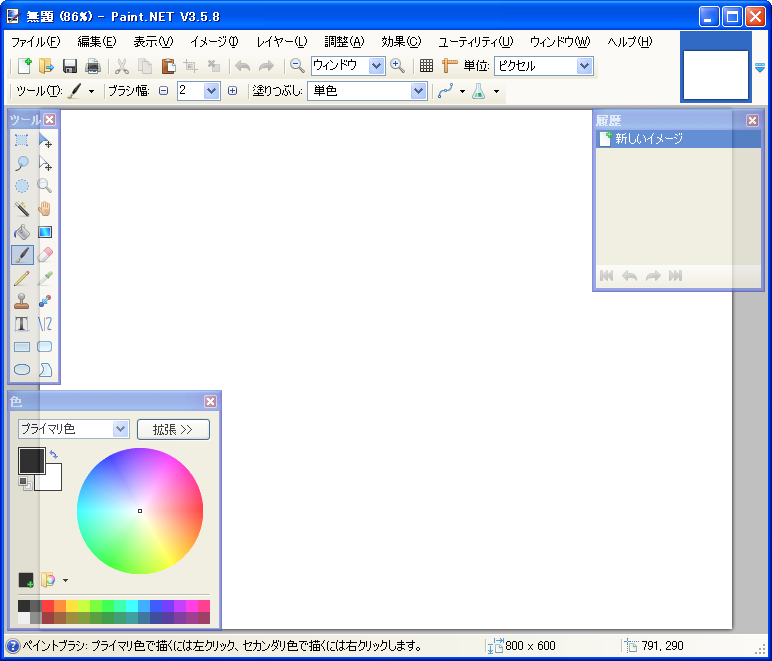
Task: Open the 編集(E) menu
Action: (96, 42)
